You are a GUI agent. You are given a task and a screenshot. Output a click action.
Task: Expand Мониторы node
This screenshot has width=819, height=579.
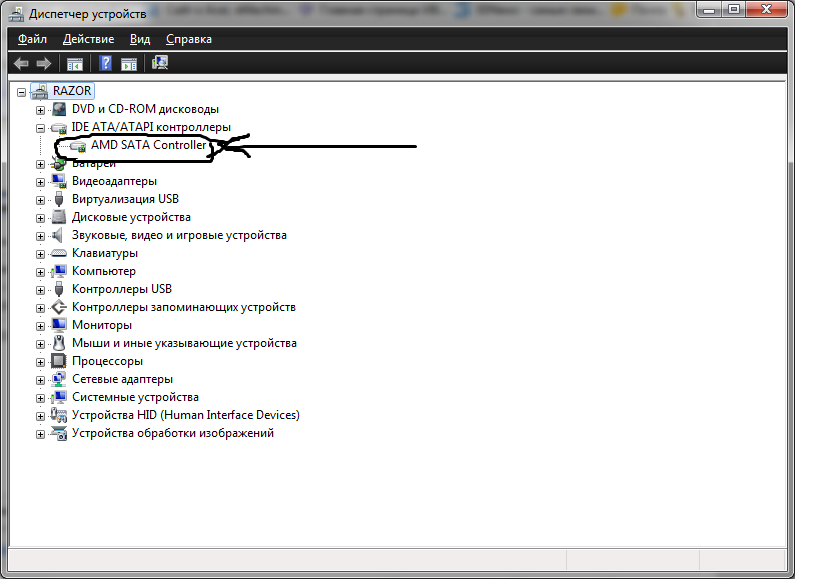pos(40,326)
